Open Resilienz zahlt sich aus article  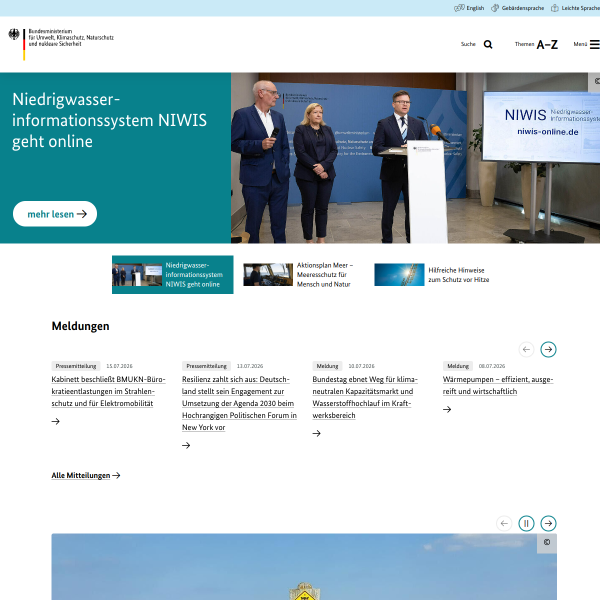(x=239, y=403)
